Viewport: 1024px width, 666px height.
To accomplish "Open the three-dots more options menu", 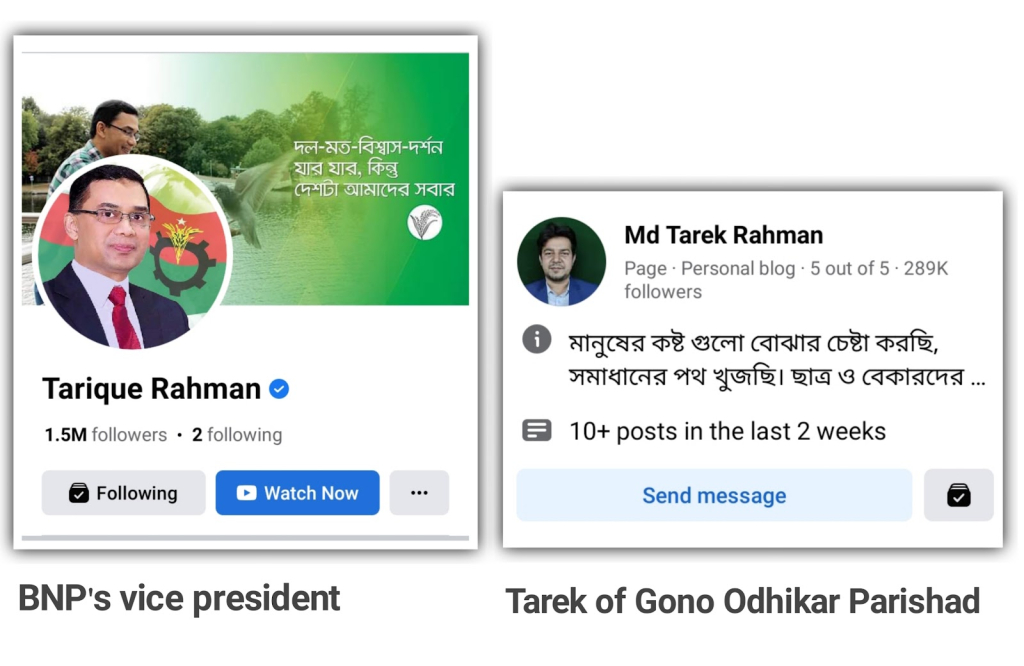I will (419, 493).
